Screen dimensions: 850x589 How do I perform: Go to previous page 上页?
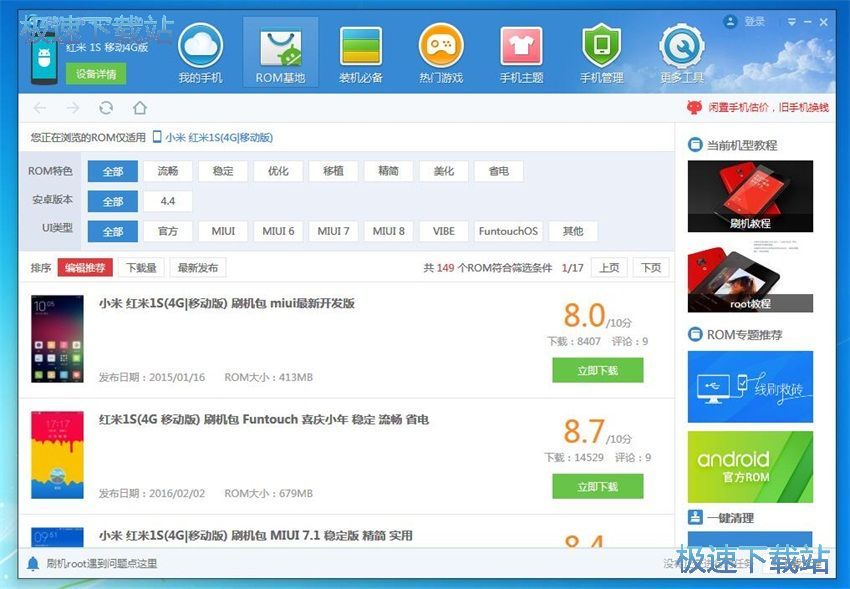609,268
